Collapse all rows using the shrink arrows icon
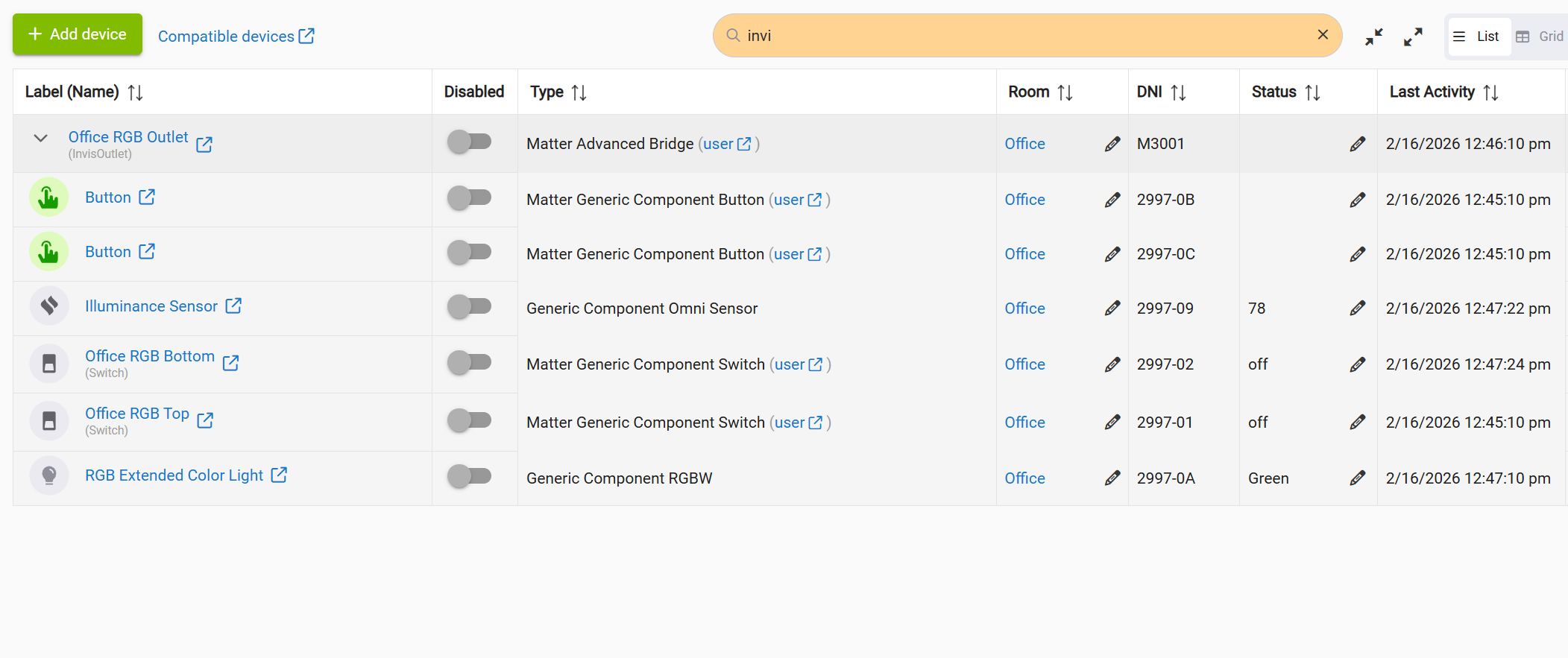 [x=1373, y=37]
